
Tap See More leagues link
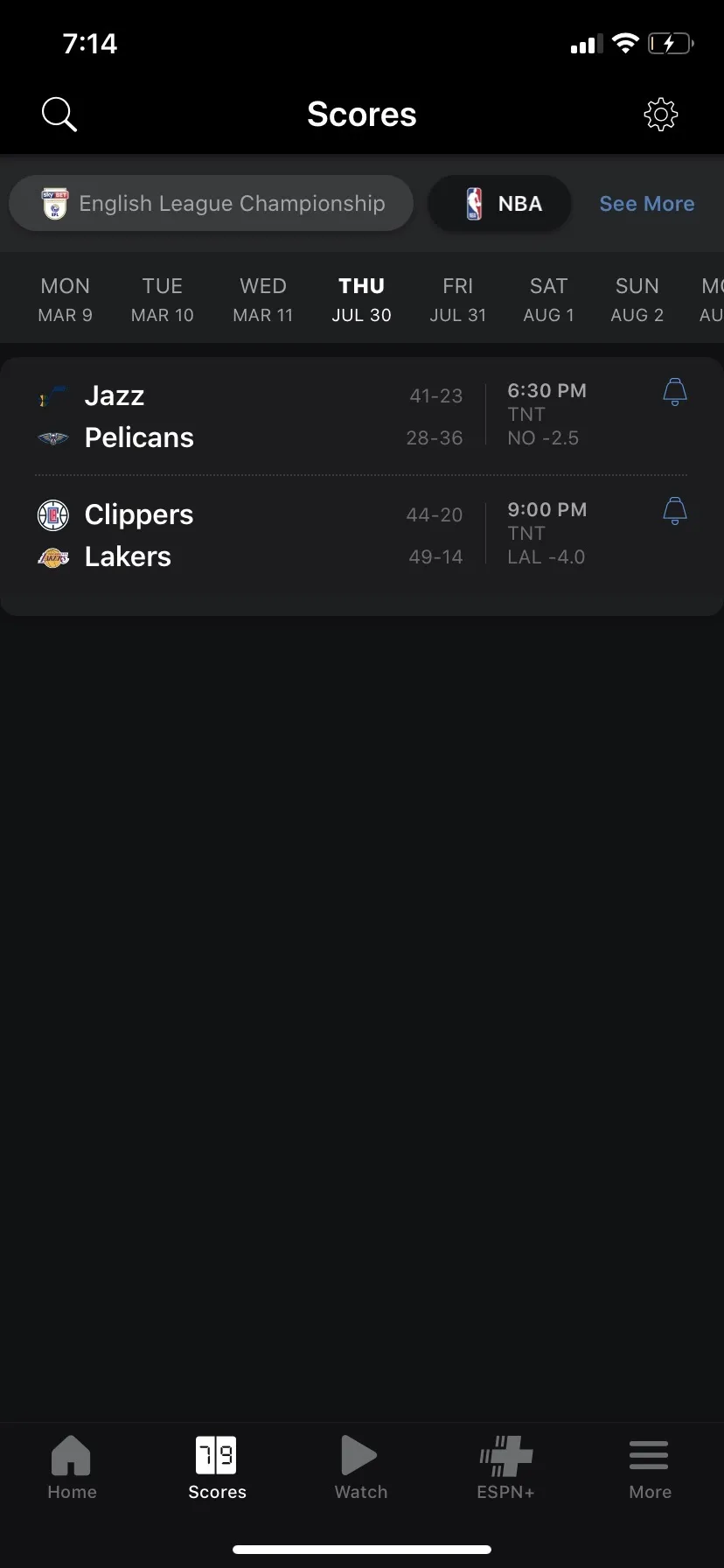pyautogui.click(x=647, y=204)
